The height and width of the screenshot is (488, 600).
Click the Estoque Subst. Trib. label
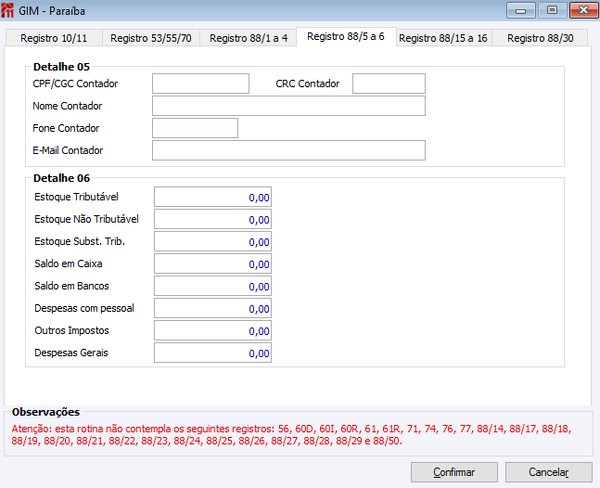point(80,241)
